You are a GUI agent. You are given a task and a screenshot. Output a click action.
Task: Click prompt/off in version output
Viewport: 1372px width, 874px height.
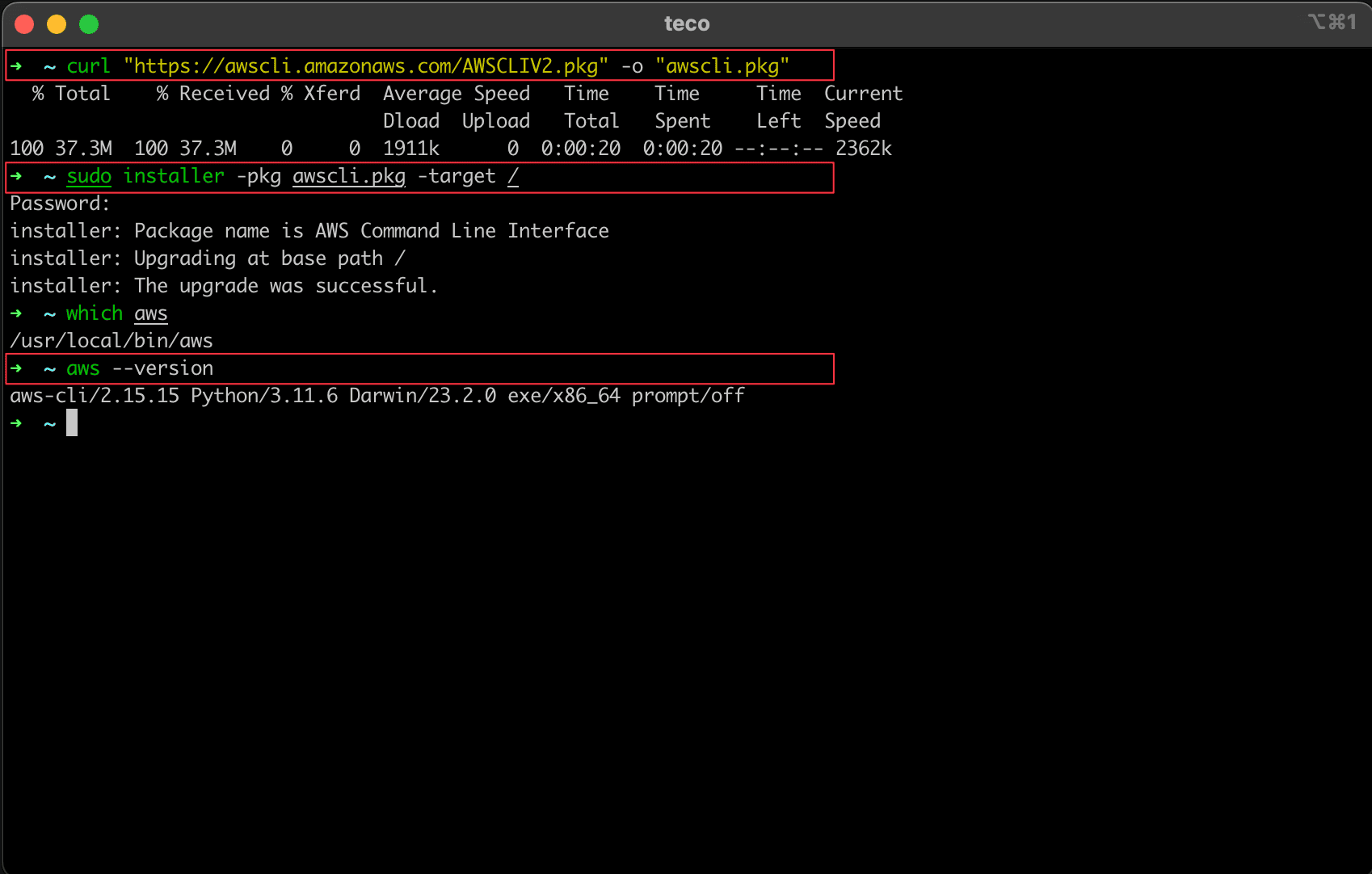point(688,396)
